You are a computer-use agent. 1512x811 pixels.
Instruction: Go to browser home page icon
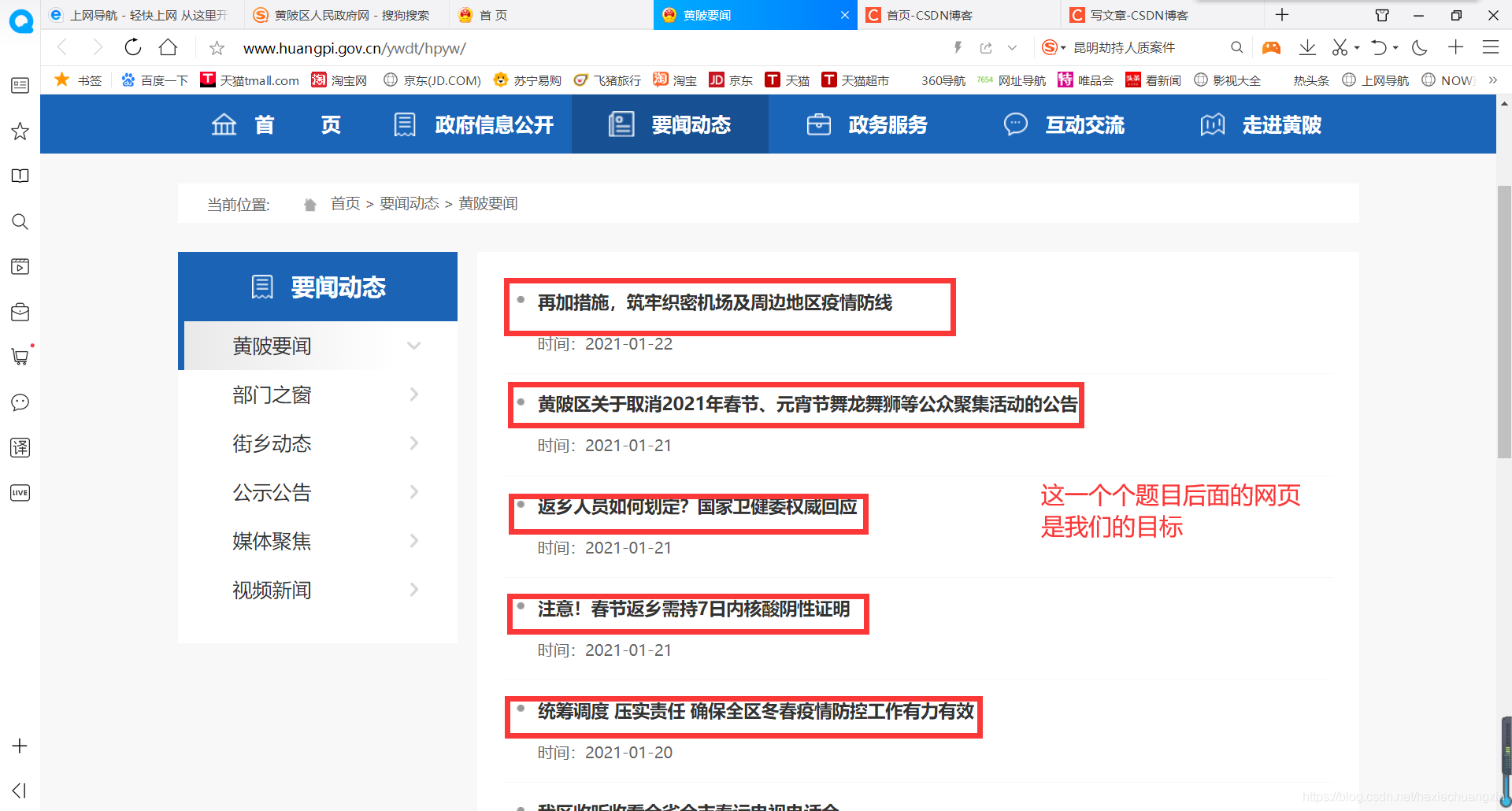[168, 47]
